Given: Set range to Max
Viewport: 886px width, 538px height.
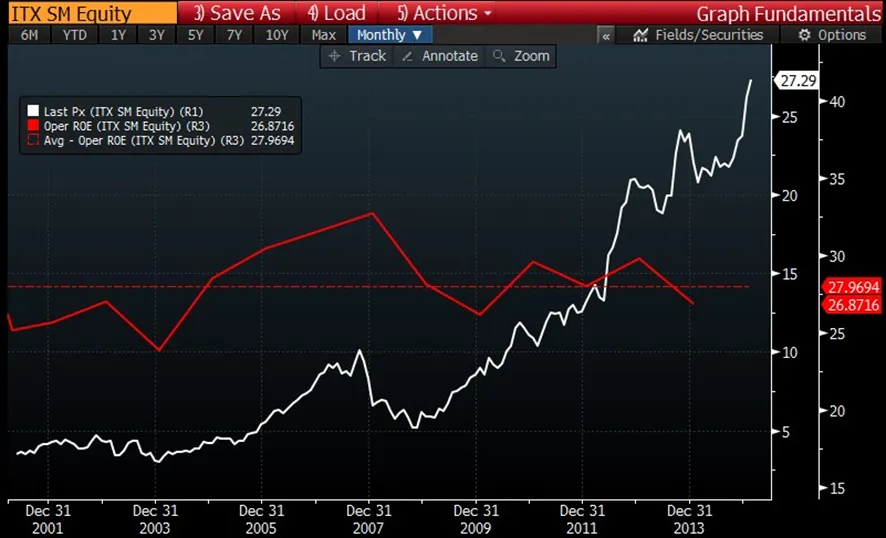Looking at the screenshot, I should click(x=323, y=35).
